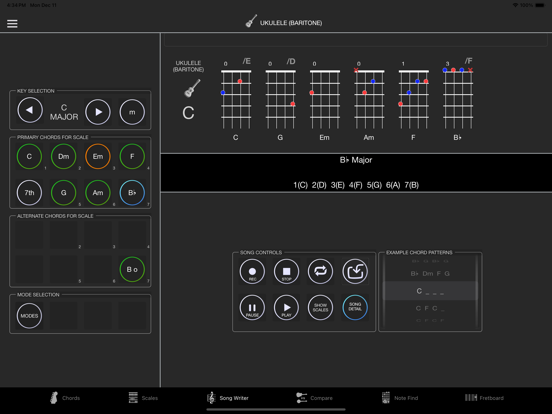Image resolution: width=552 pixels, height=414 pixels.
Task: Click the save song import icon
Action: click(x=355, y=271)
